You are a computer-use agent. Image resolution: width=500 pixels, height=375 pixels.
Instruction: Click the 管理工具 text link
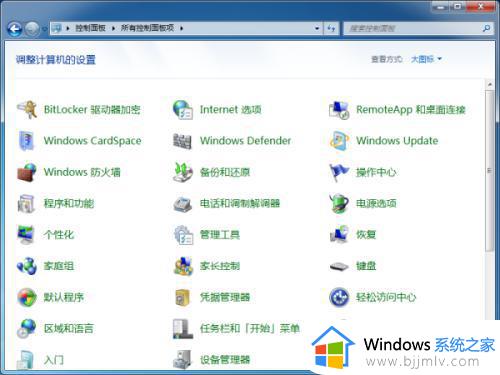pos(220,235)
